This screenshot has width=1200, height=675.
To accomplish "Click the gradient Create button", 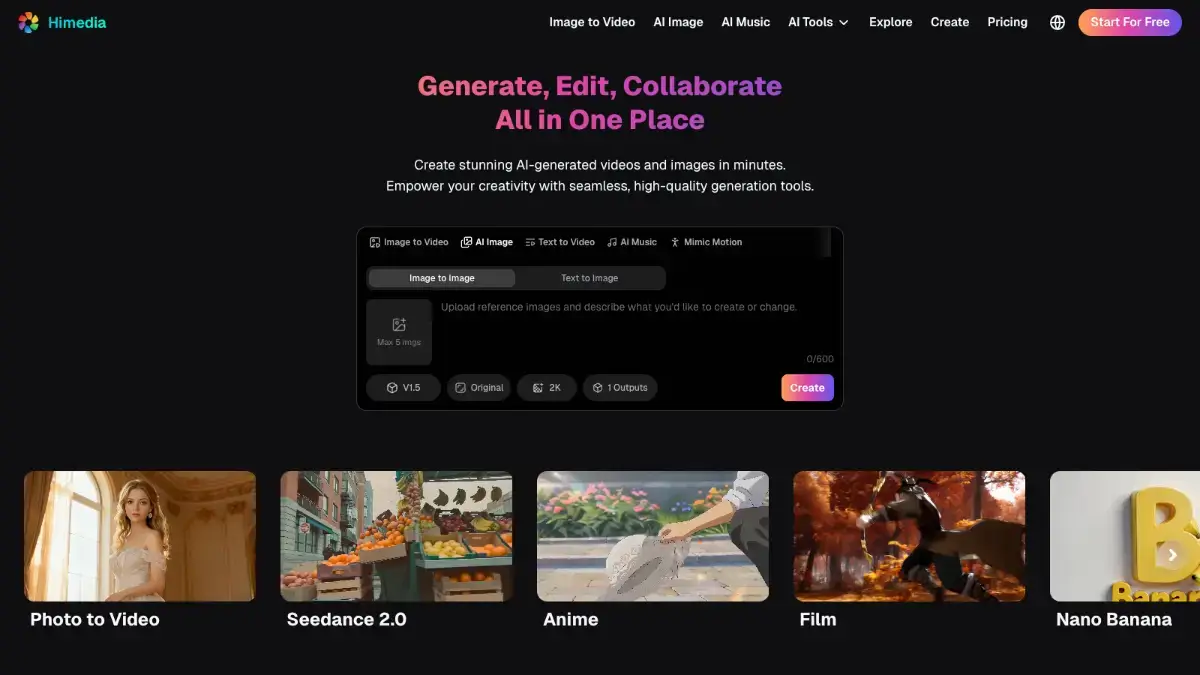I will 807,388.
